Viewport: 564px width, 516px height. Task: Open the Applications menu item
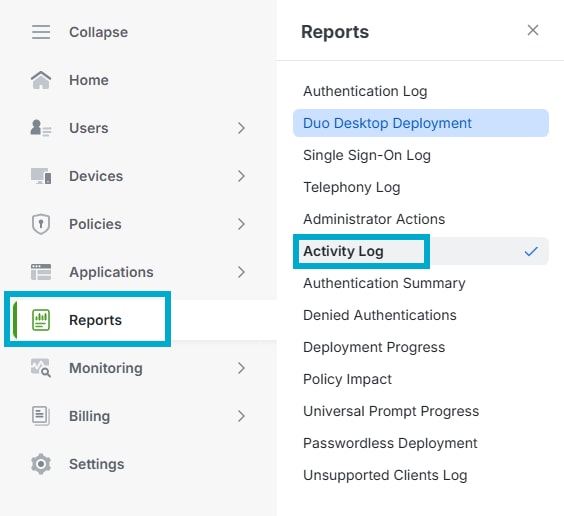[x=111, y=272]
